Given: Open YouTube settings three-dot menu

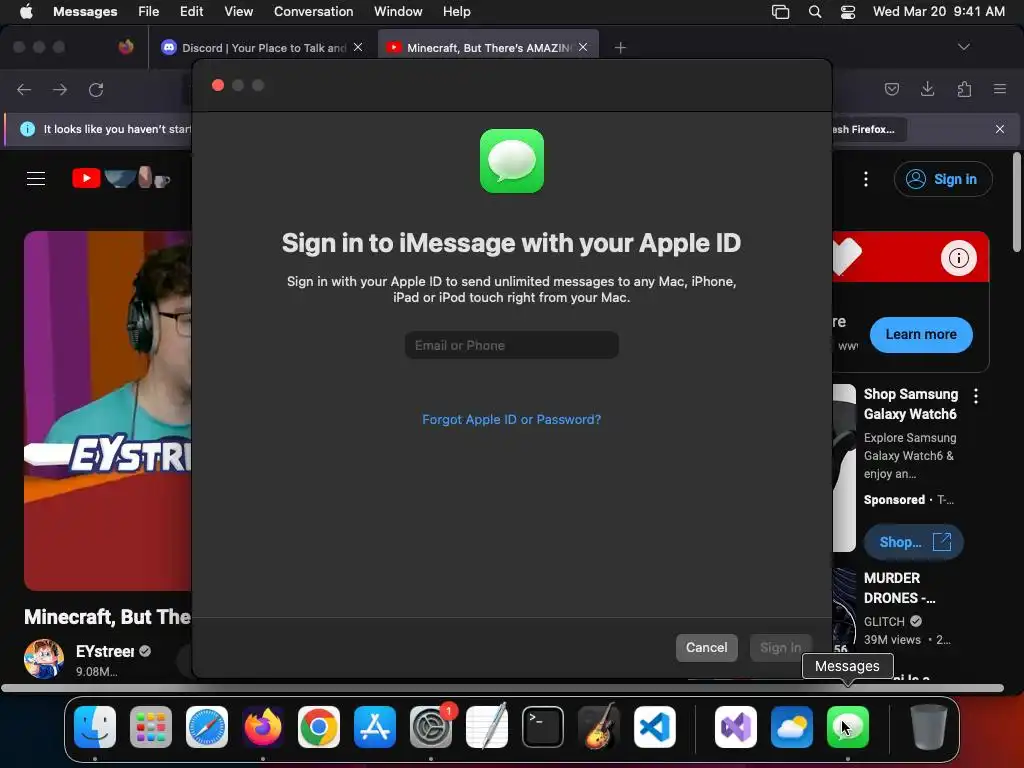Looking at the screenshot, I should click(866, 179).
